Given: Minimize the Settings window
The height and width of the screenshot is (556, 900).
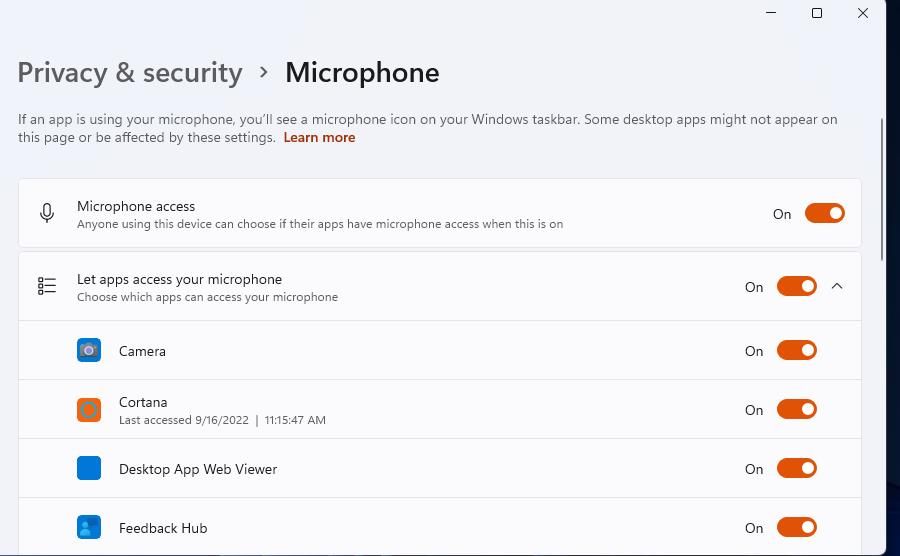Looking at the screenshot, I should click(x=771, y=13).
